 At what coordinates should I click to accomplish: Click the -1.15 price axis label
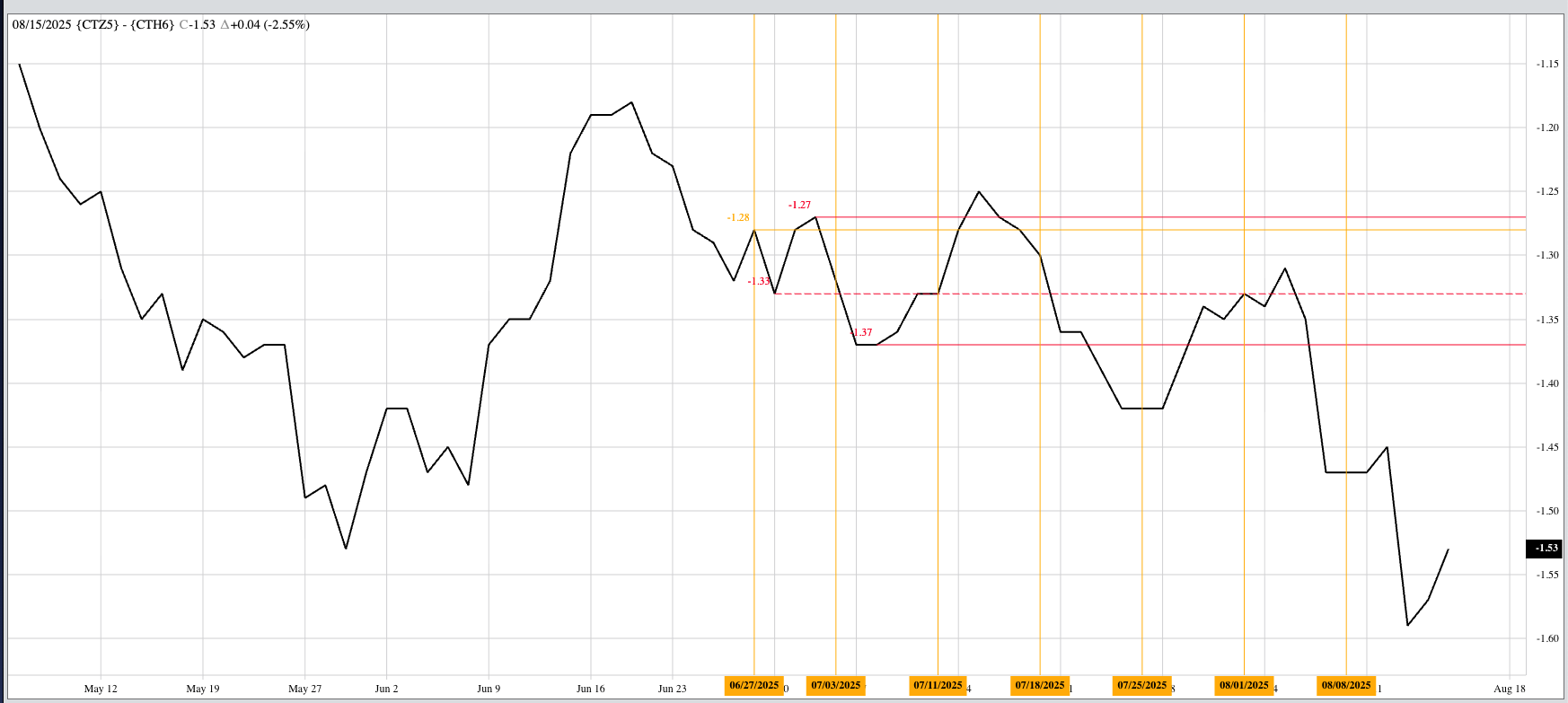pyautogui.click(x=1546, y=64)
